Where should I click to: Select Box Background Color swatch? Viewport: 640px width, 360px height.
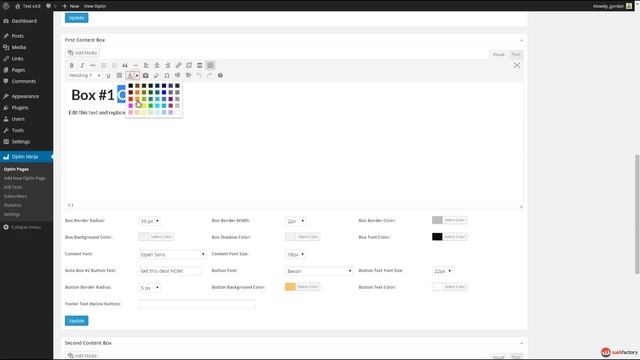(x=143, y=237)
